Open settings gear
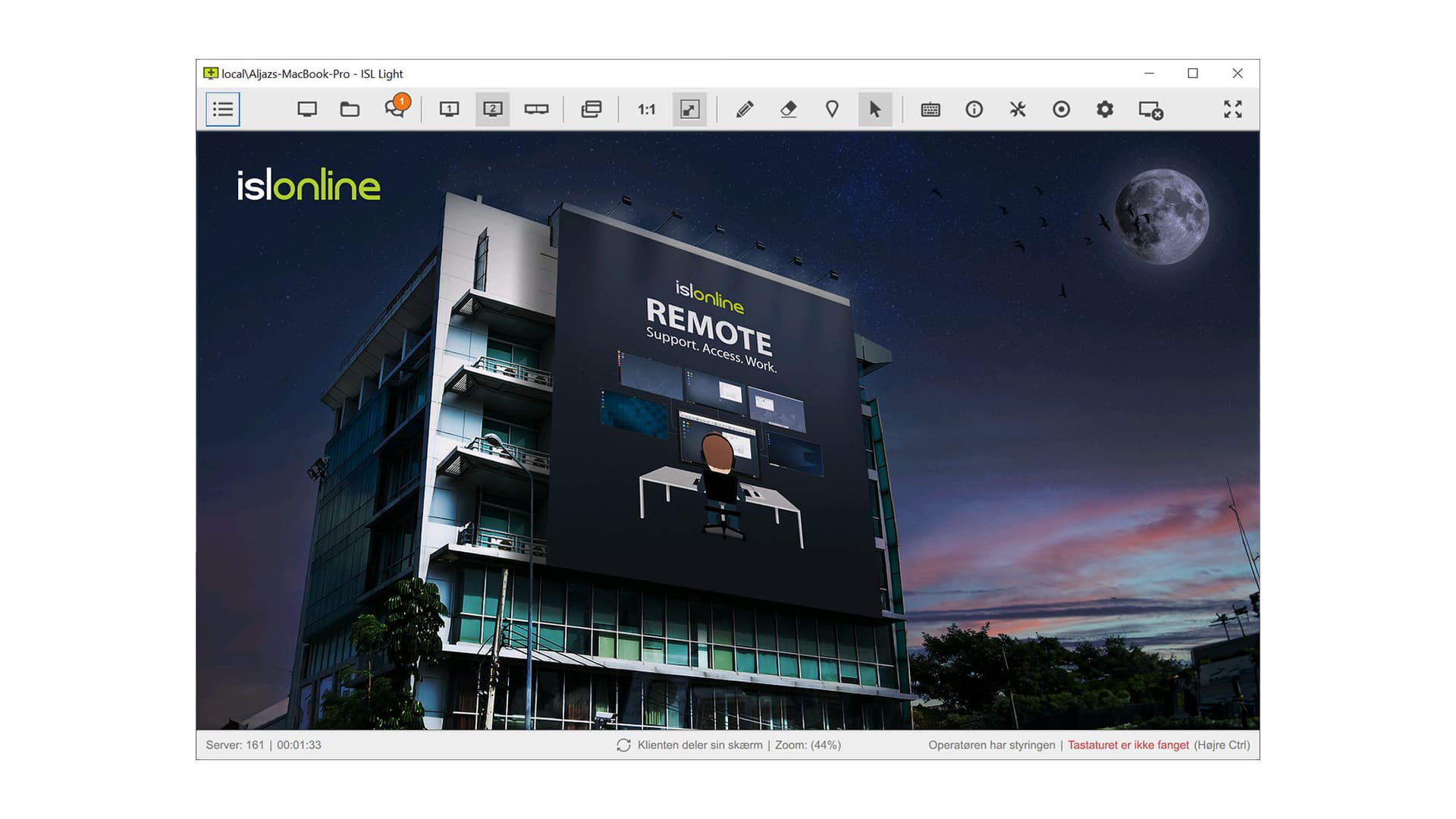Screen dimensions: 1456x819 (x=1105, y=109)
